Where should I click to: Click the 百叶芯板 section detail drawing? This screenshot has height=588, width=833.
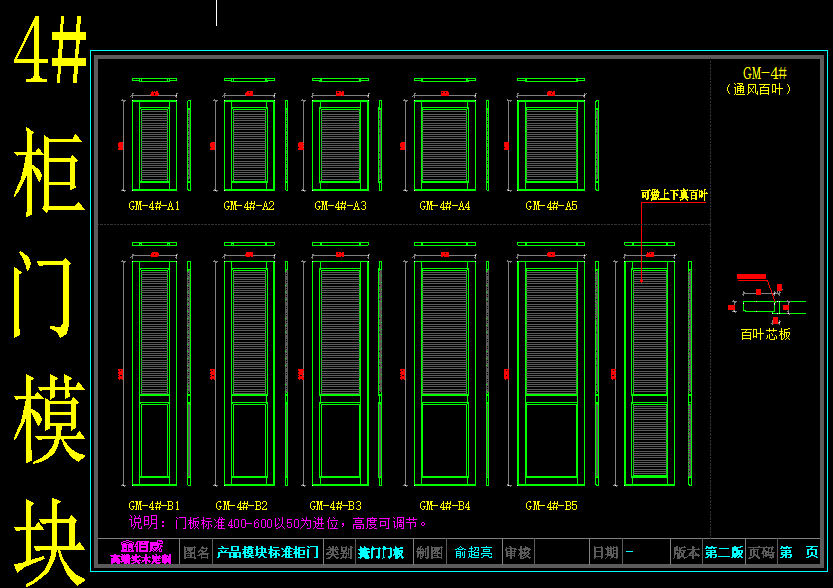(x=770, y=305)
